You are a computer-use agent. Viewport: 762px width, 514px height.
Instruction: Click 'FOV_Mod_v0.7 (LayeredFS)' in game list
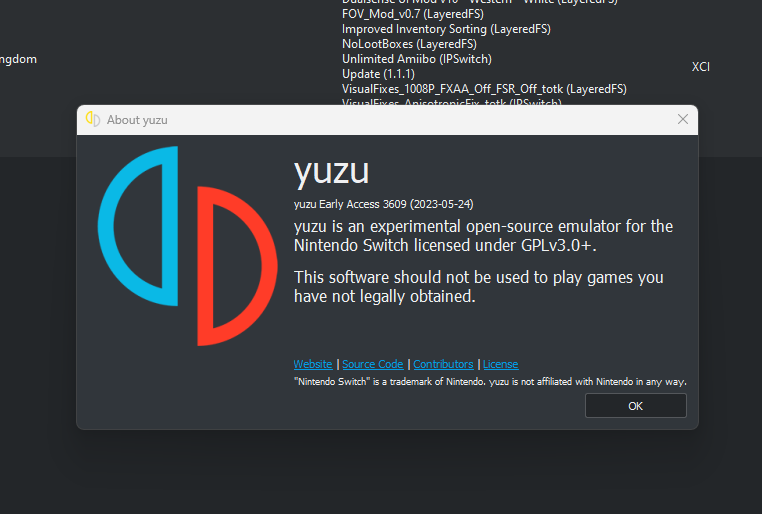[x=413, y=14]
